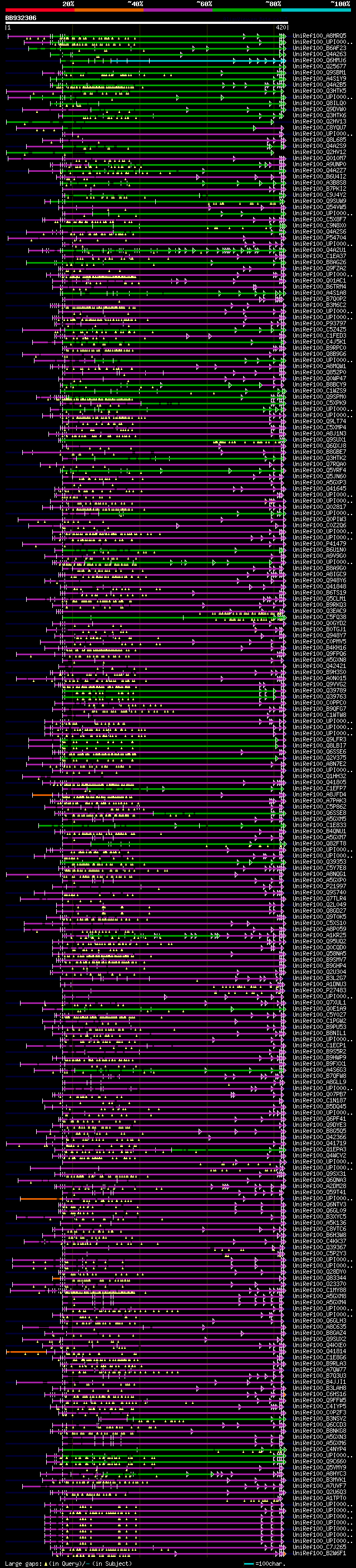Select the UniRef100_Q02817 label
Image resolution: width=356 pixels, height=1568 pixels.
pos(319,507)
